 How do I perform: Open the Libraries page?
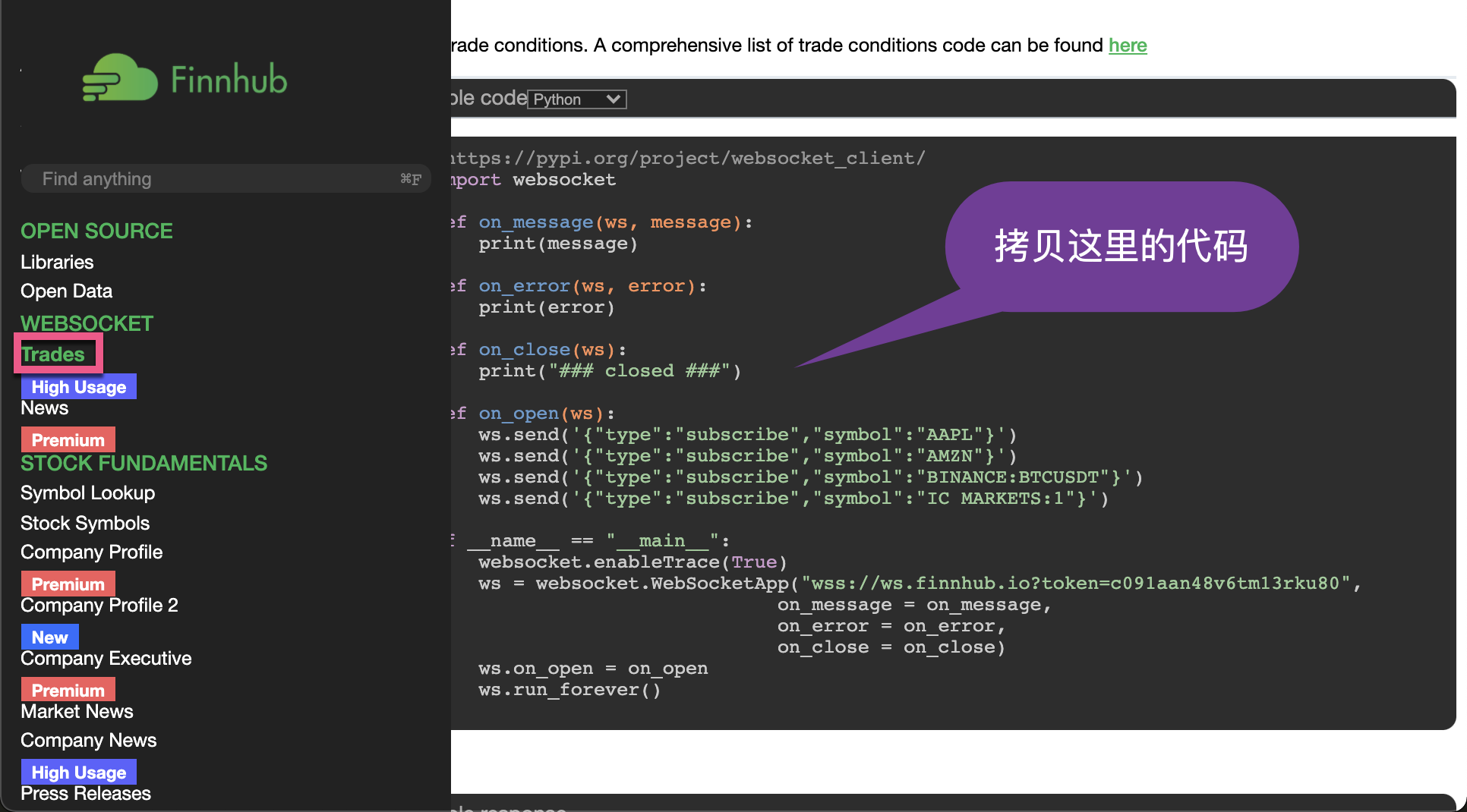(x=57, y=262)
